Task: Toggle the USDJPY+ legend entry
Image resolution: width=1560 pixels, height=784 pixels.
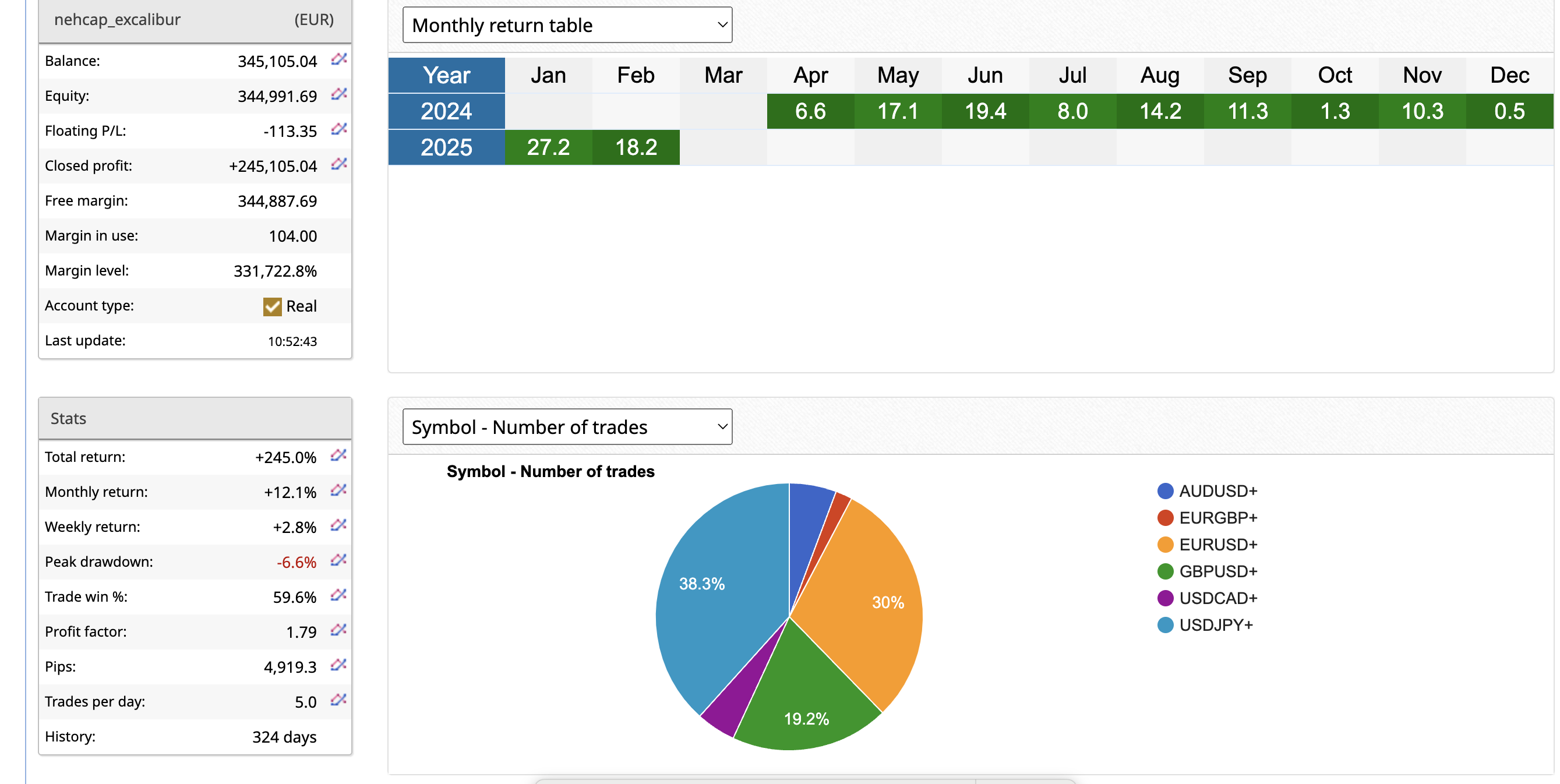Action: (1215, 625)
